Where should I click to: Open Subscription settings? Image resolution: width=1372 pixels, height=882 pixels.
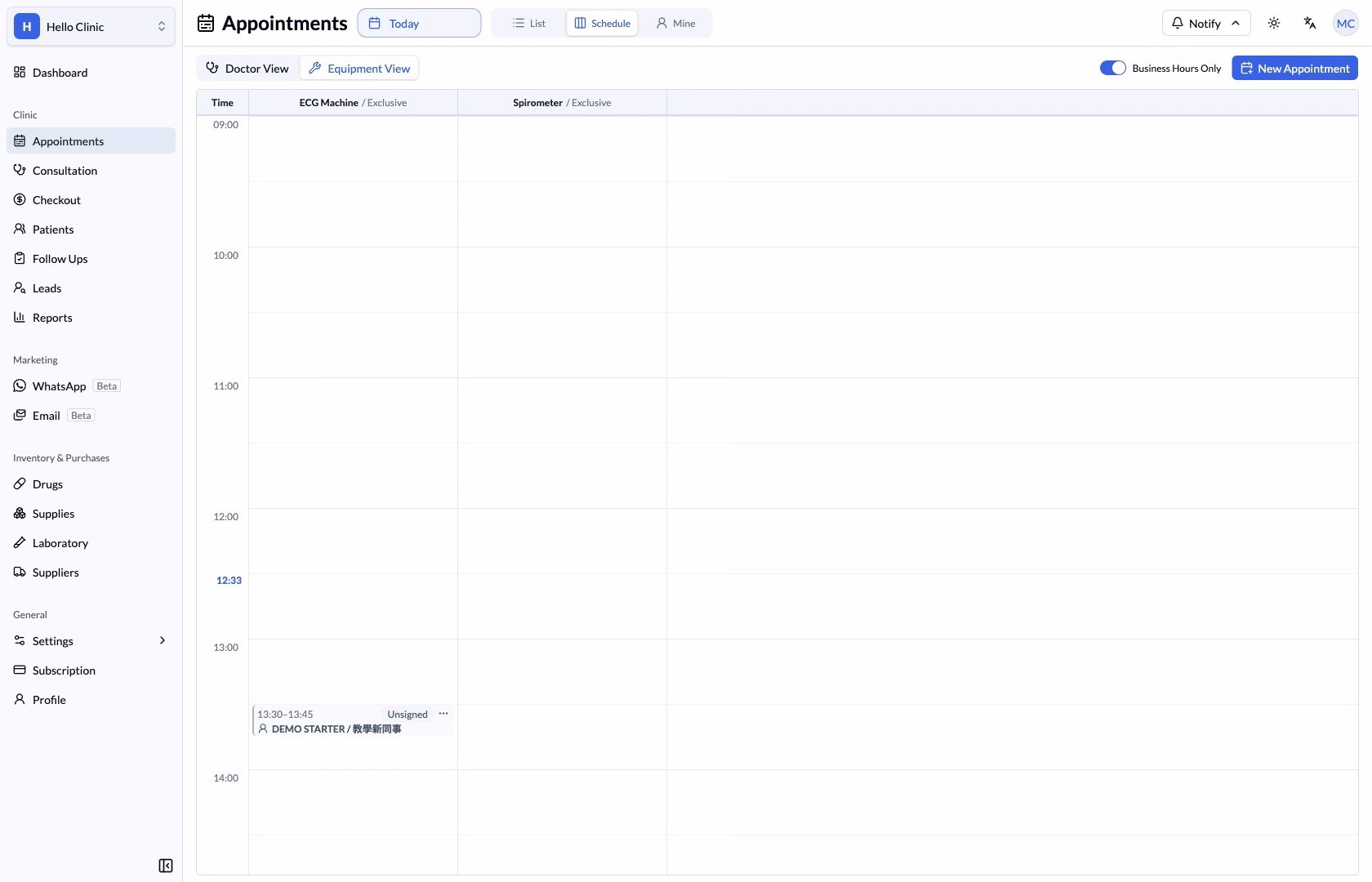(x=91, y=670)
